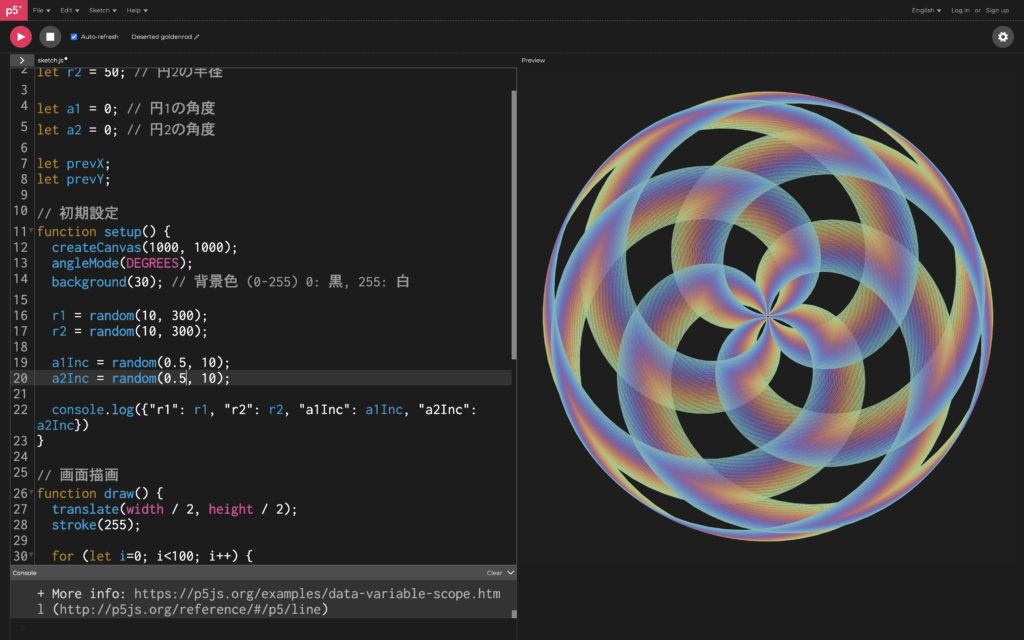
Task: Click the // 画面描画 comment on line 25
Action: [78, 475]
